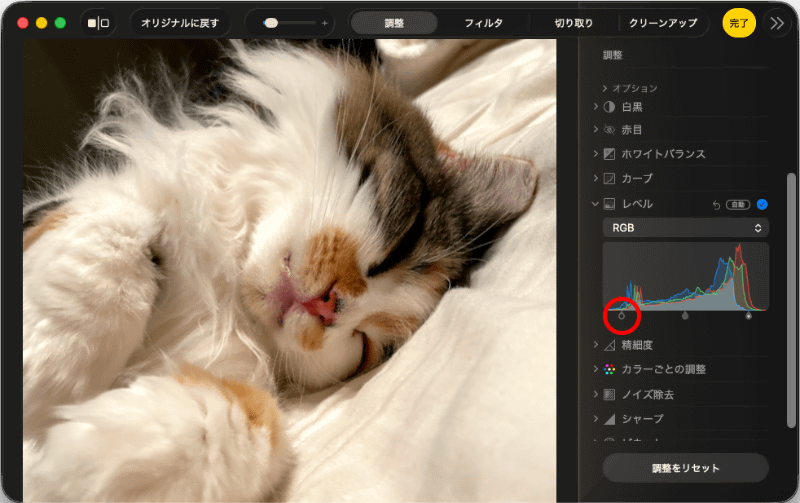
Task: Click the カラーごとの調整 color dots icon
Action: click(609, 369)
